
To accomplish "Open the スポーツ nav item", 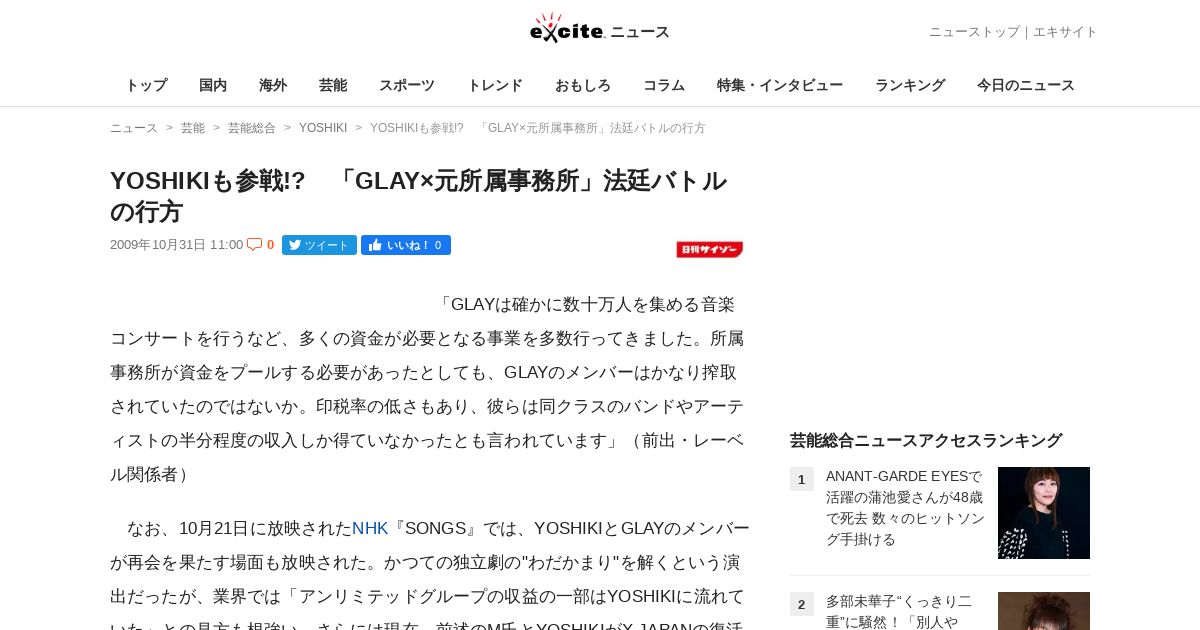I will coord(407,85).
